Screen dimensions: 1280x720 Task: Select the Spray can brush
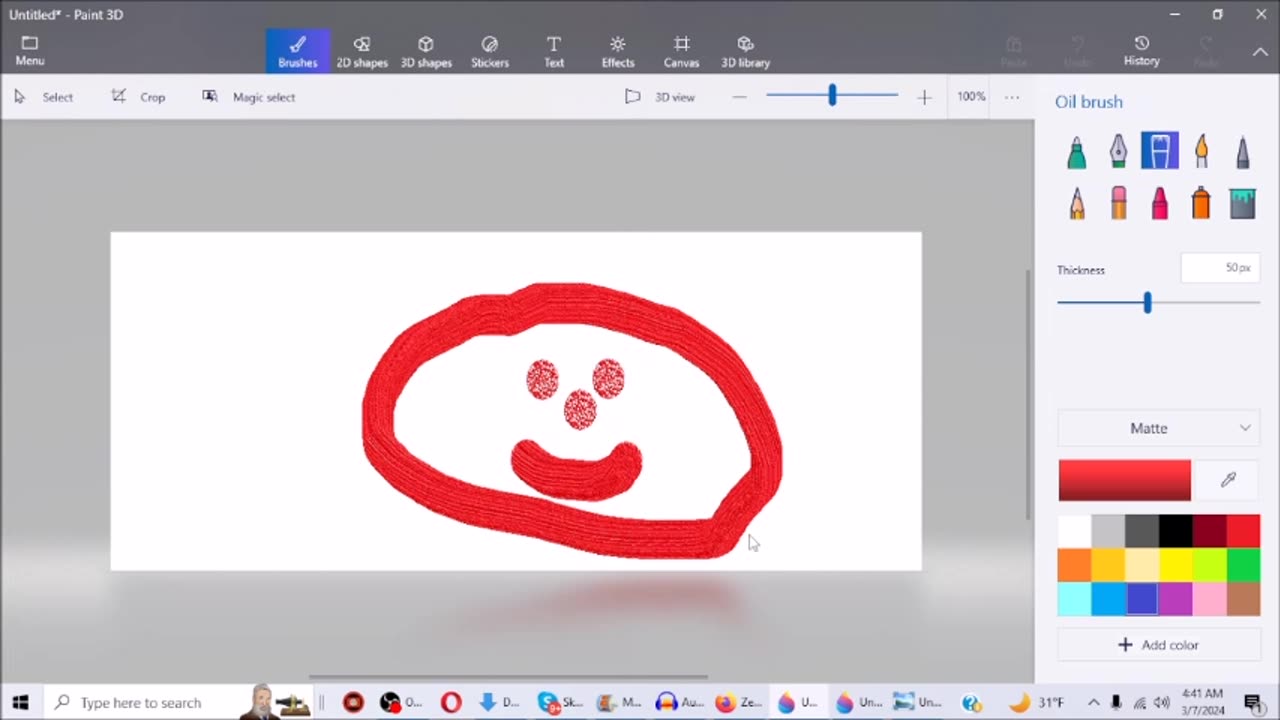tap(1201, 203)
